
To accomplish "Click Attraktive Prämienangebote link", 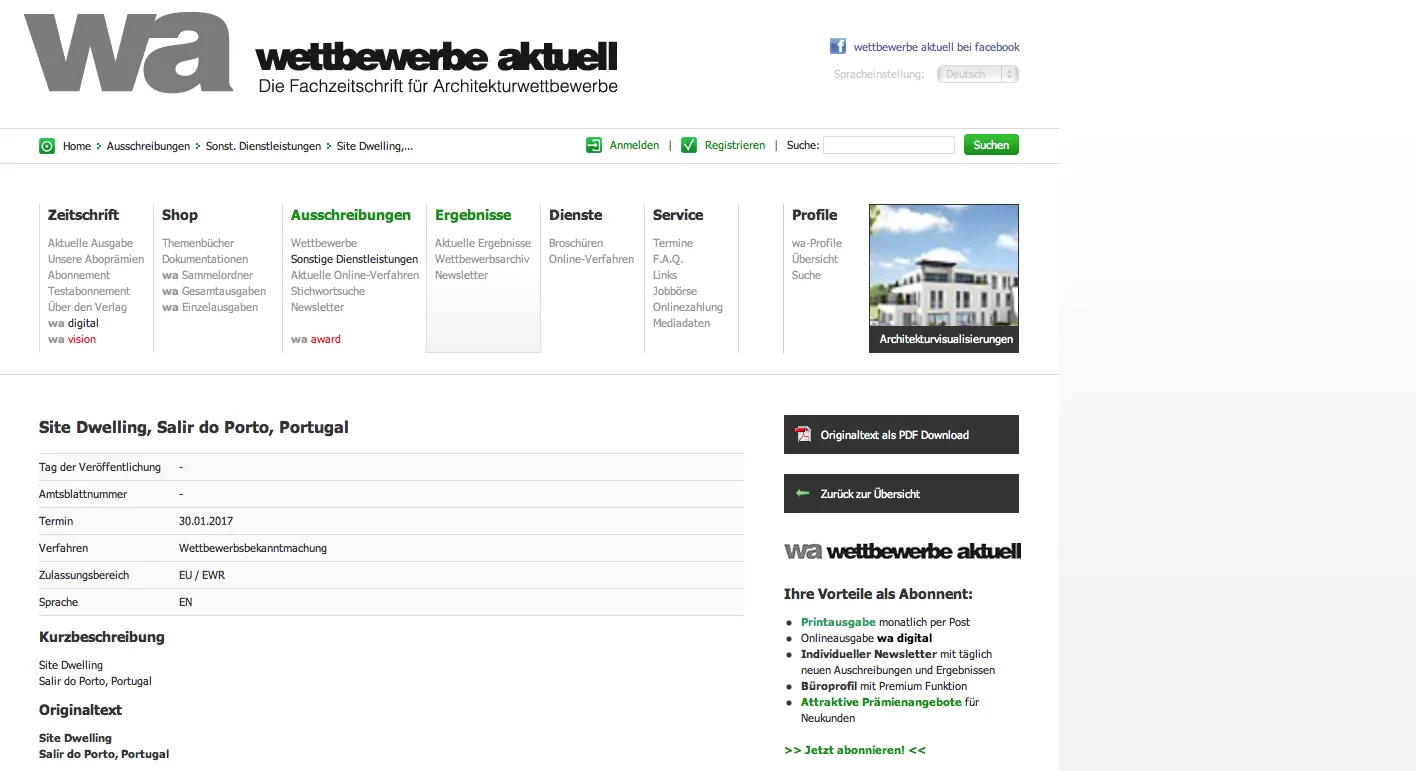I will tap(881, 702).
